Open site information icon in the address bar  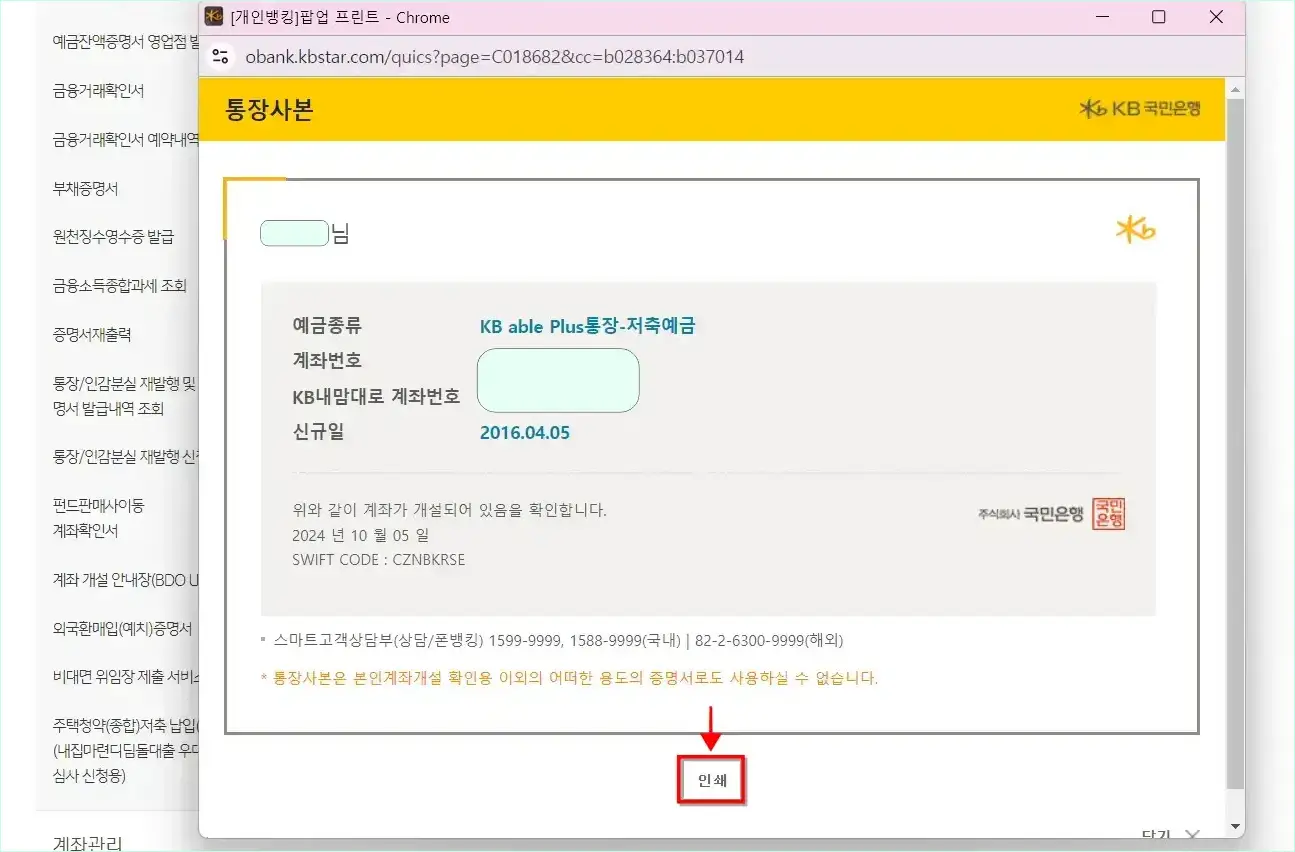click(x=220, y=56)
